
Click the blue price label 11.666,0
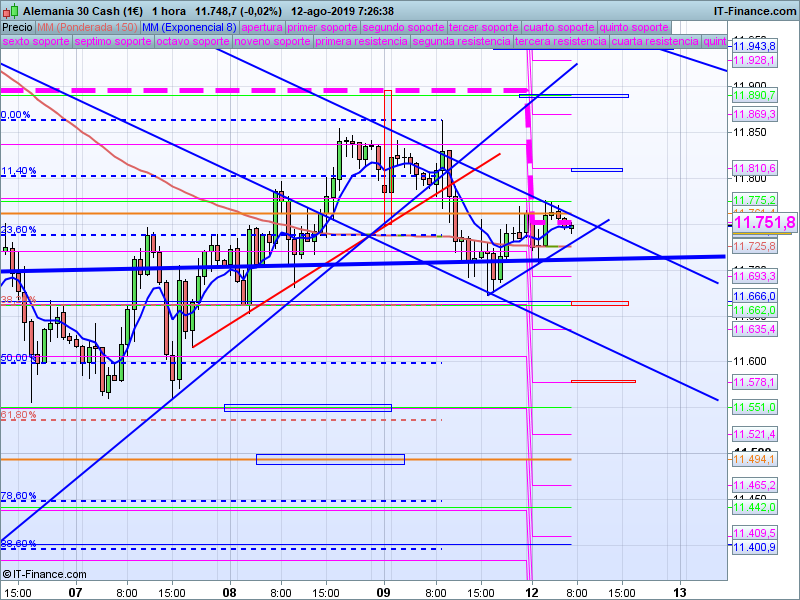(x=755, y=296)
